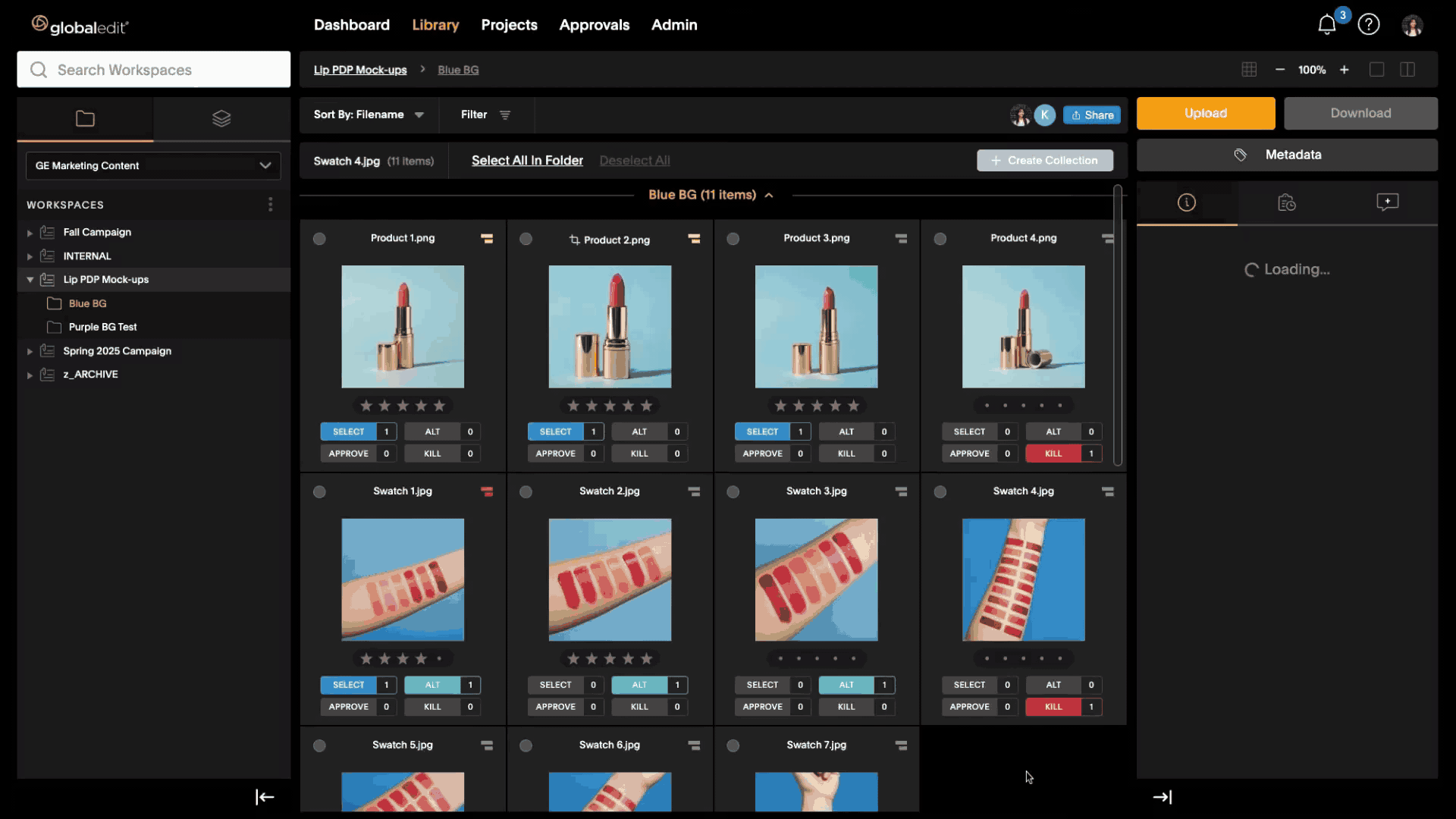The image size is (1456, 819).
Task: Select Product 1.png checkbox circle
Action: click(319, 239)
